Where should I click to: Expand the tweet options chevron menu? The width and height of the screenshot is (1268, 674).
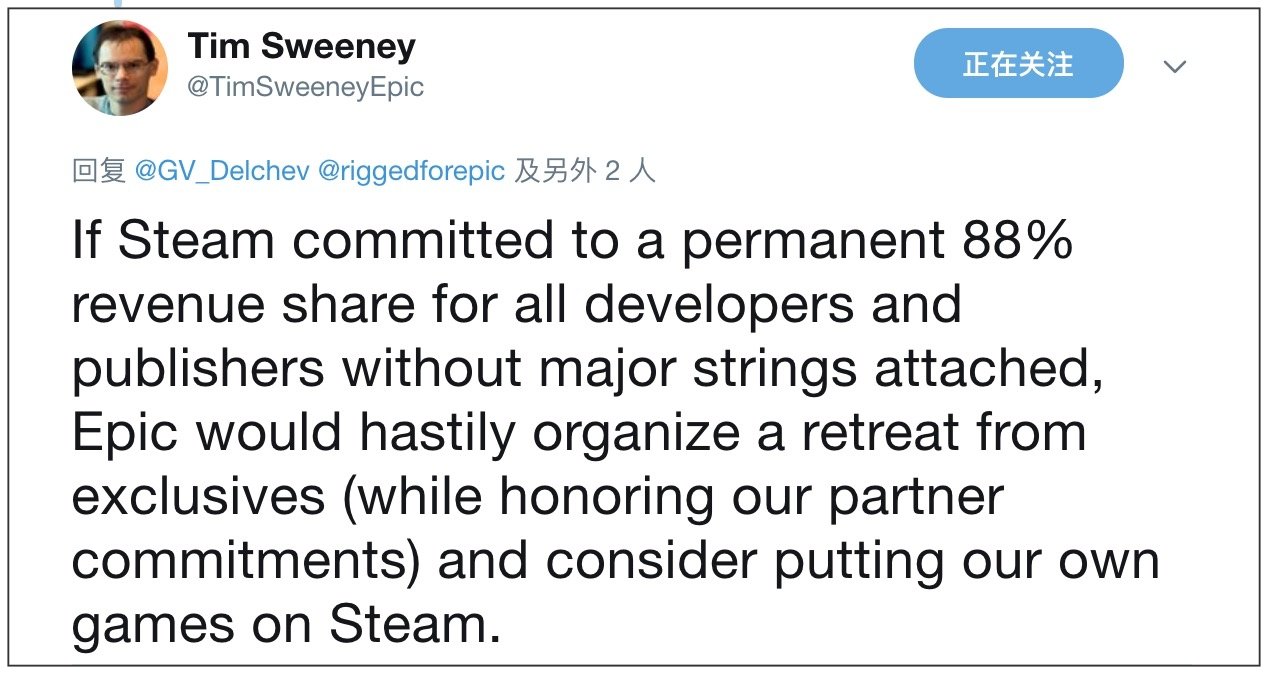(x=1174, y=67)
